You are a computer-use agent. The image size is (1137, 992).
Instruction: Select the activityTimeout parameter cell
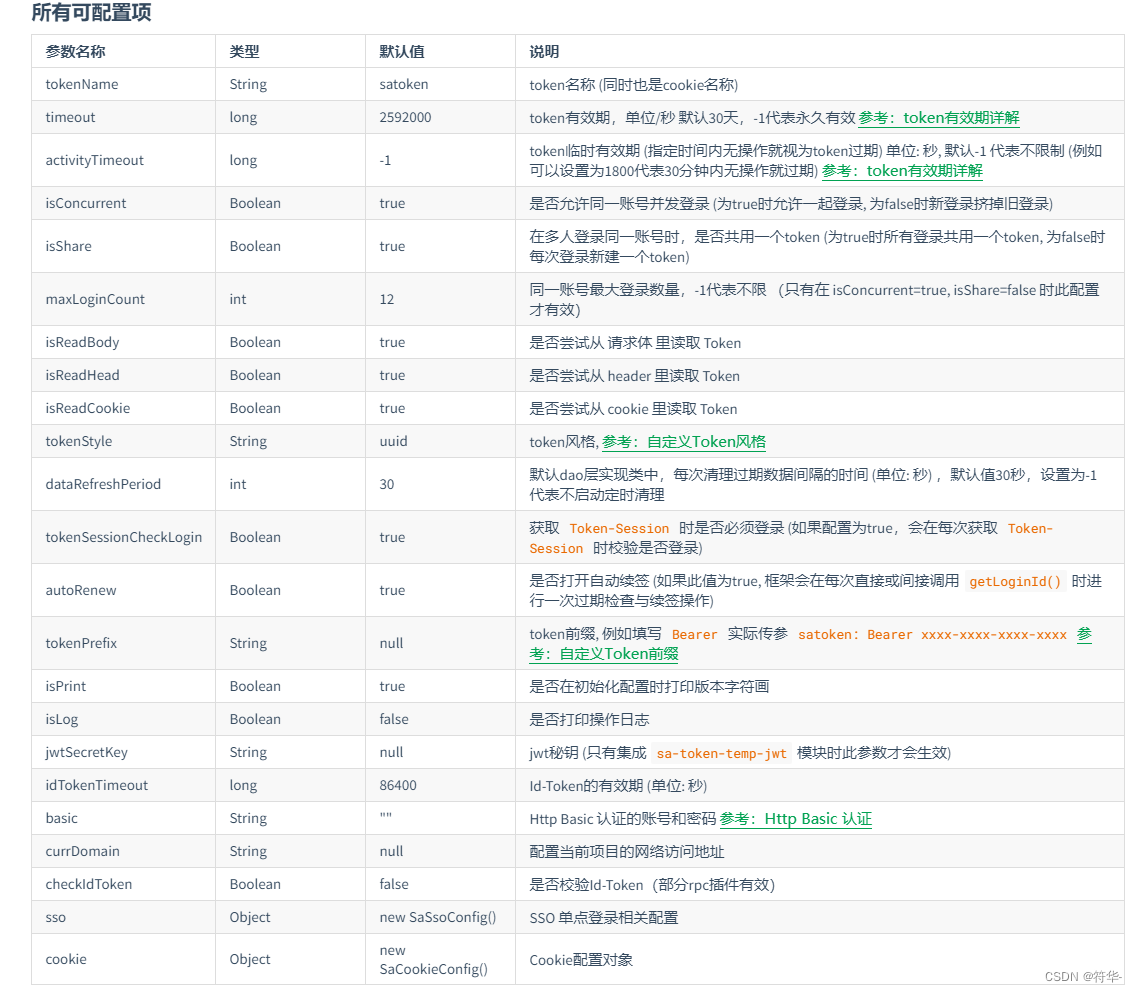123,160
